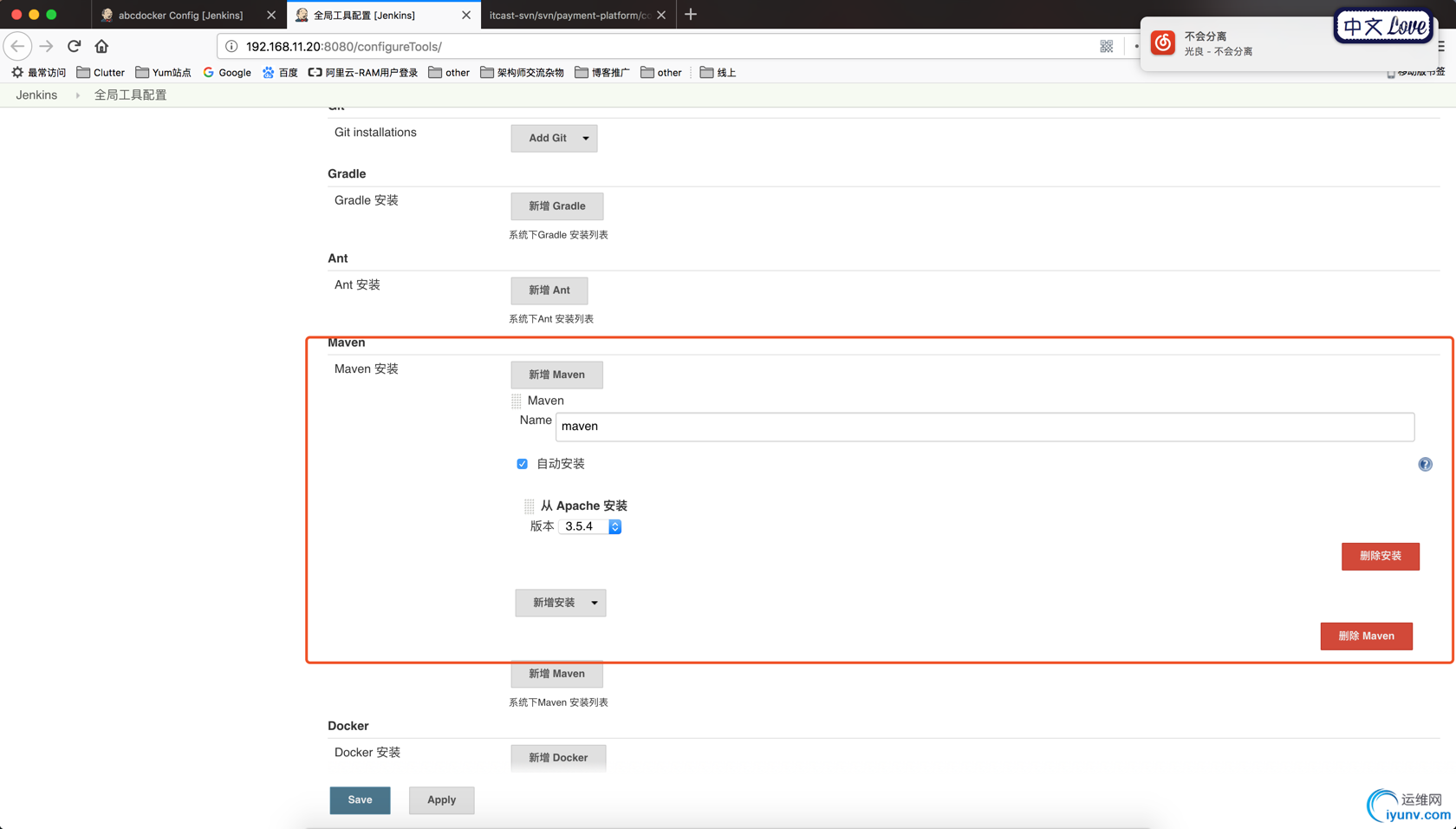Reload the current page
Viewport: 1456px width, 829px height.
pos(75,46)
